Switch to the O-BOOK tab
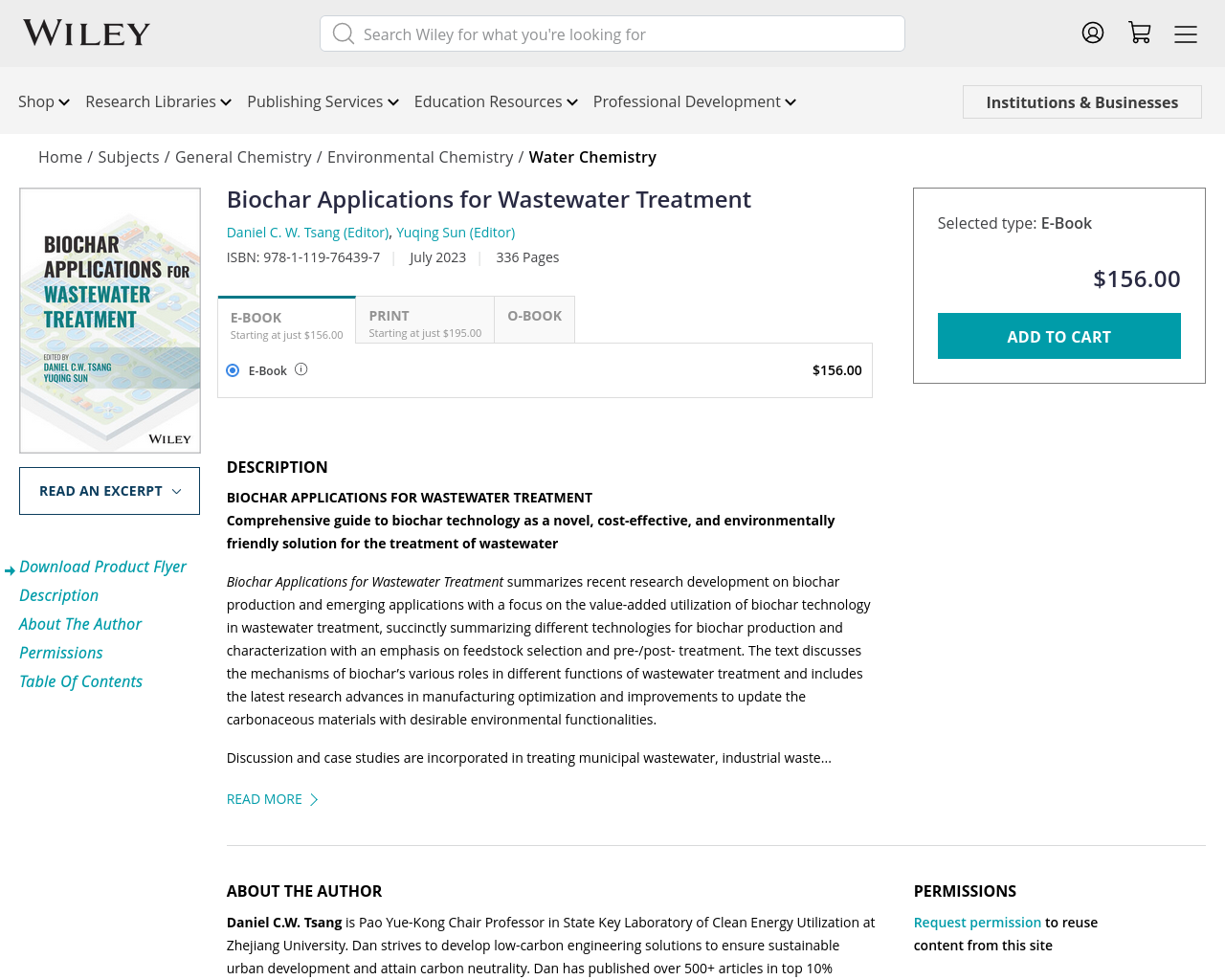Screen dimensions: 1225x980 [534, 321]
